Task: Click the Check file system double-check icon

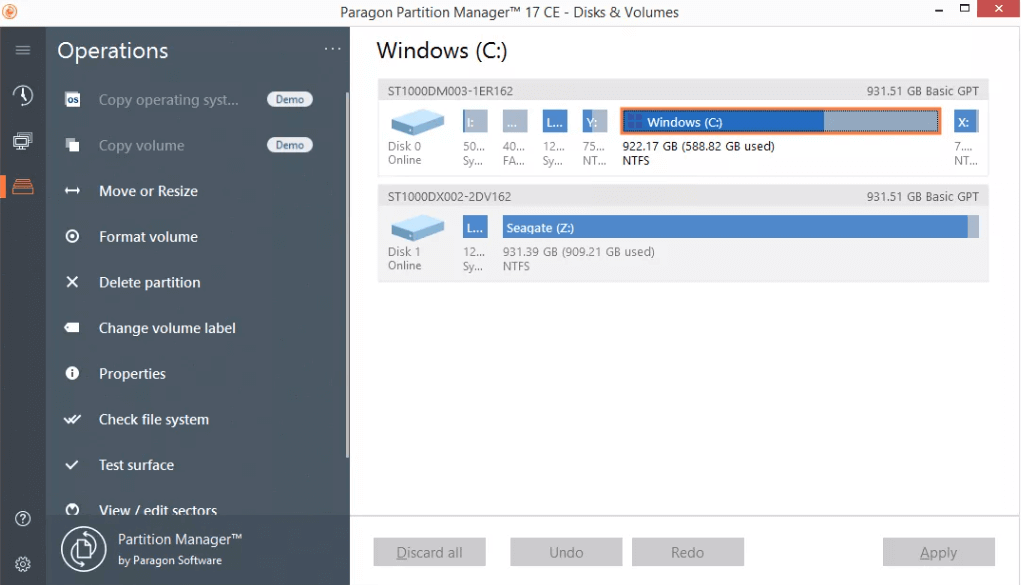Action: point(72,419)
